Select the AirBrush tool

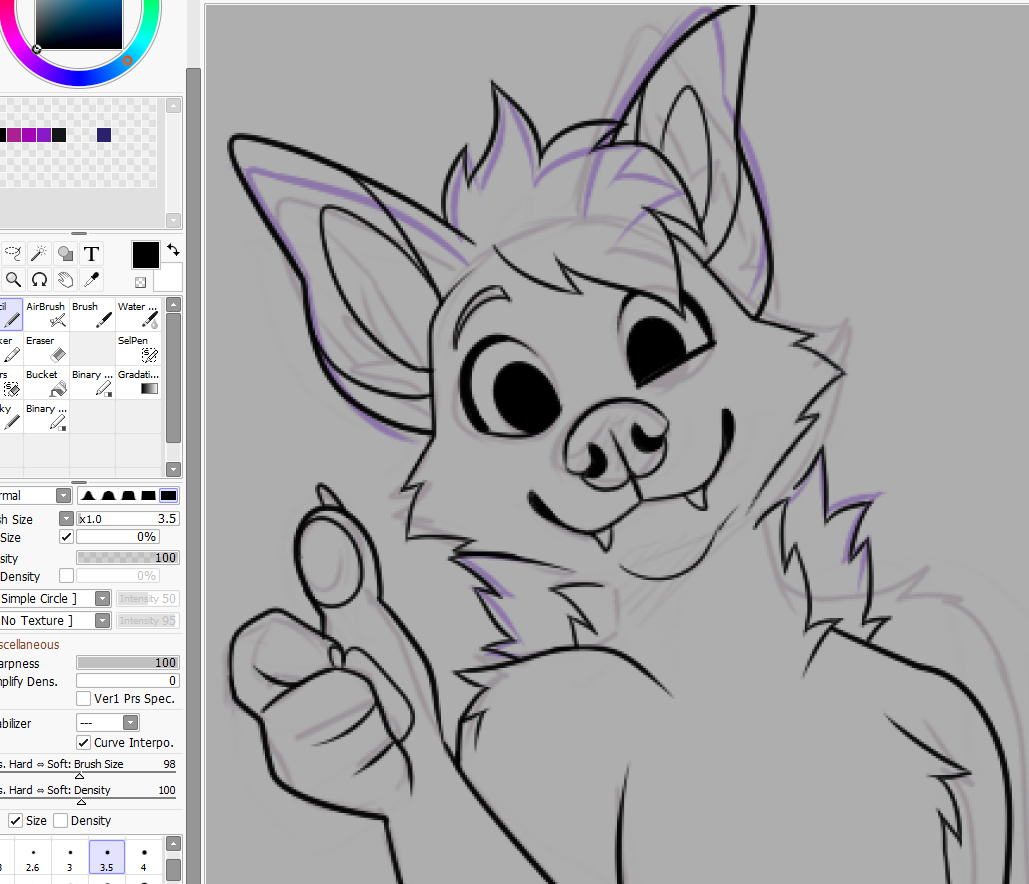(x=46, y=314)
